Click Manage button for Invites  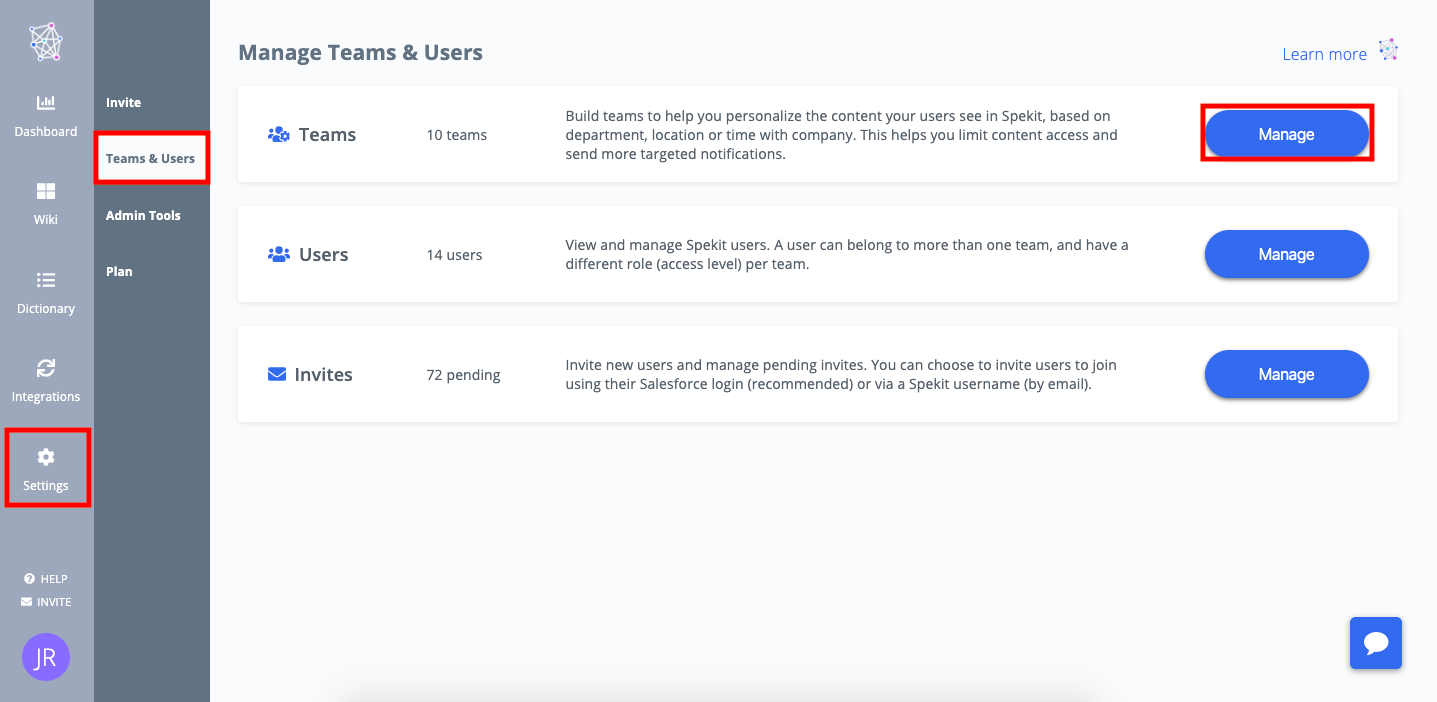[1286, 374]
